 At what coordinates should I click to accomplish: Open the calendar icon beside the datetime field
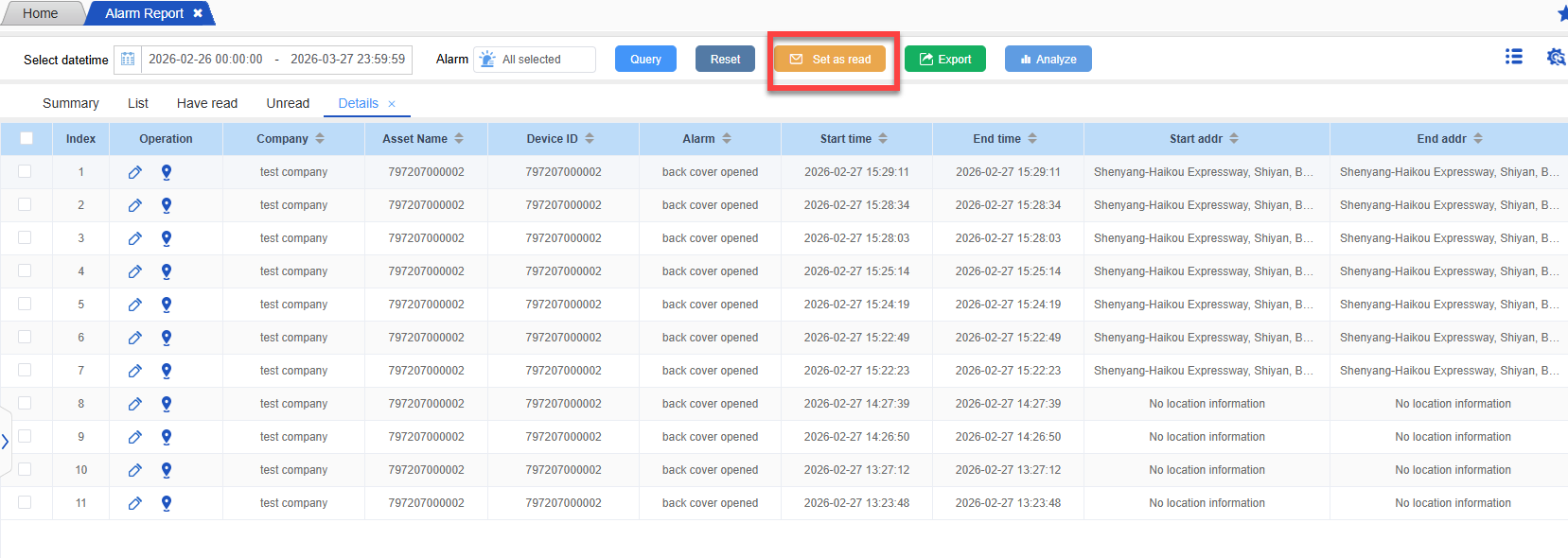128,60
